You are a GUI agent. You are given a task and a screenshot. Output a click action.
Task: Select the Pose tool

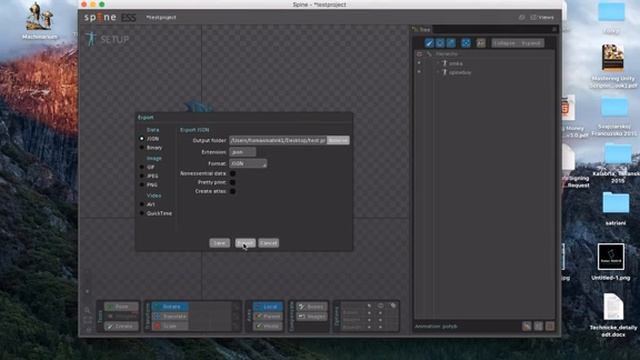click(121, 307)
